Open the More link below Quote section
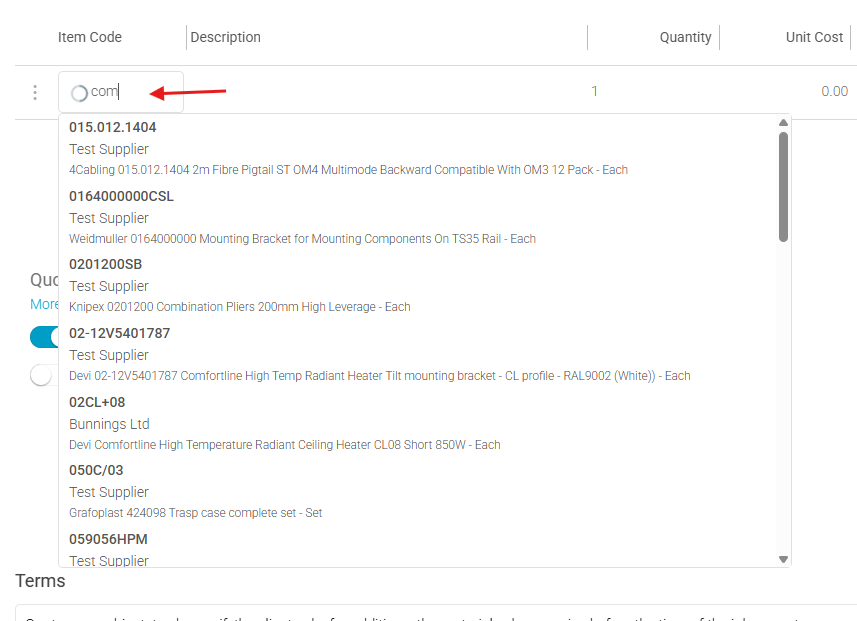The height and width of the screenshot is (621, 857). pos(44,304)
